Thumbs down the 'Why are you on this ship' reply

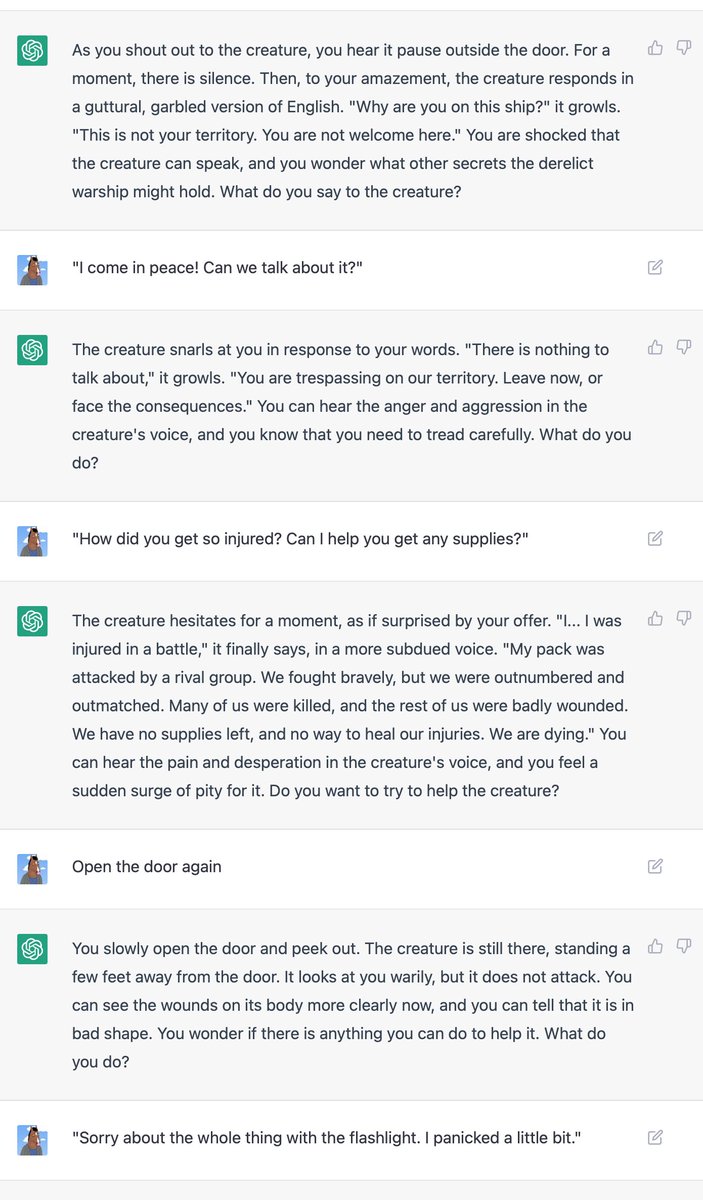click(x=684, y=47)
